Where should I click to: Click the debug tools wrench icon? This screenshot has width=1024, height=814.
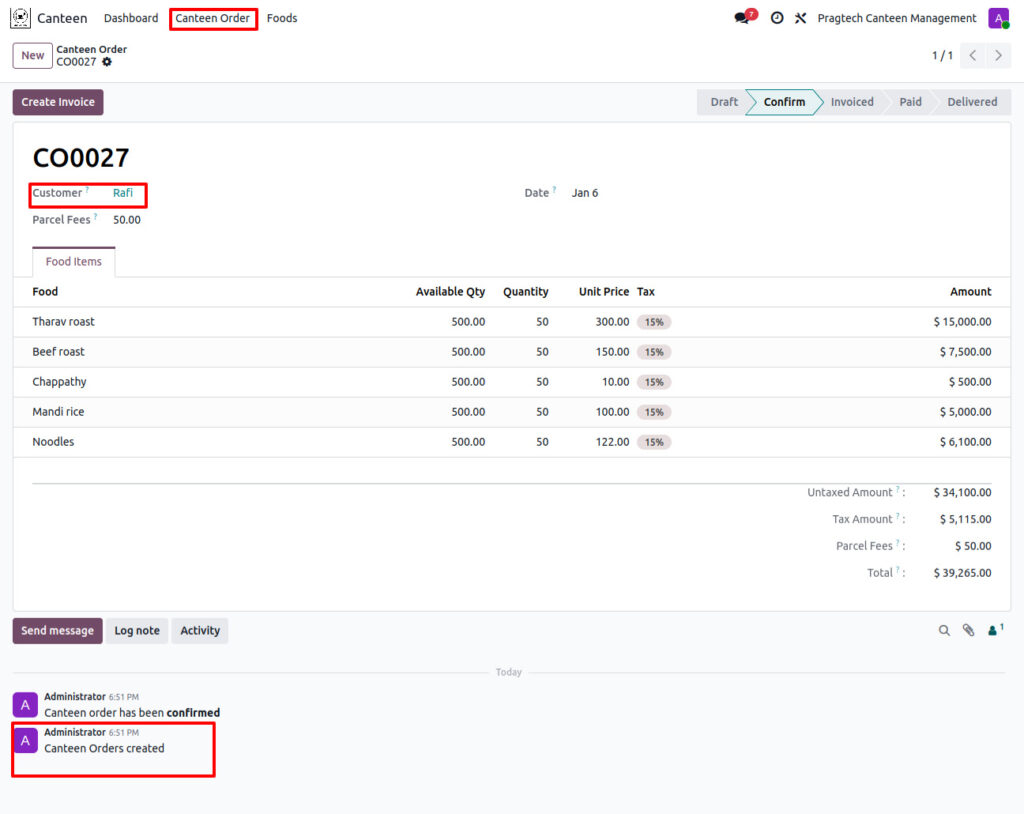point(800,18)
